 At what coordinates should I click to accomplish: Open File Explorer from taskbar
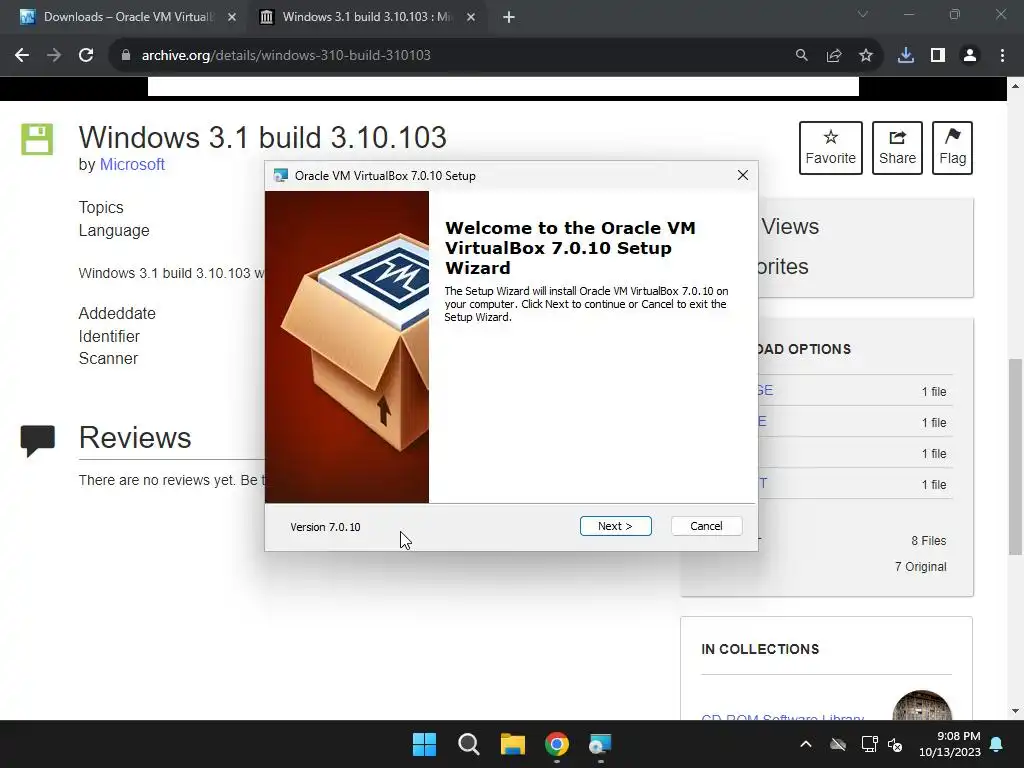(513, 744)
